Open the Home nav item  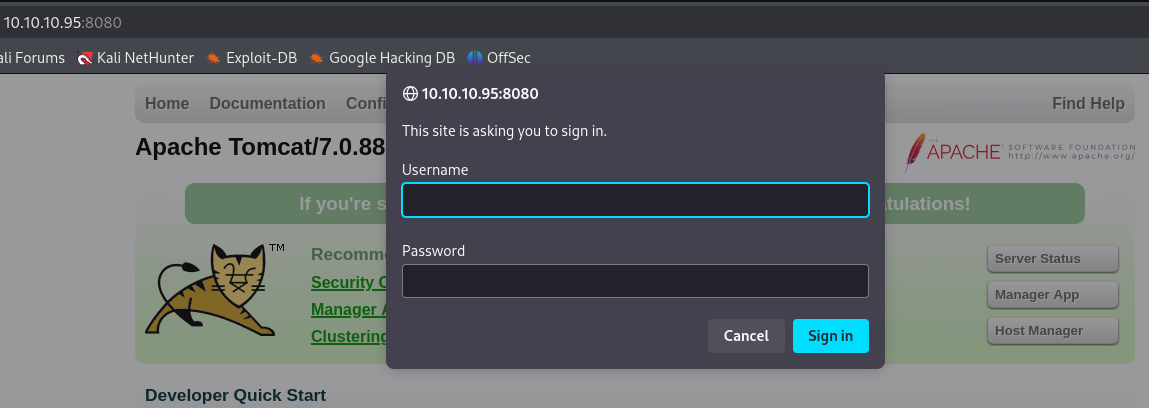[x=167, y=103]
